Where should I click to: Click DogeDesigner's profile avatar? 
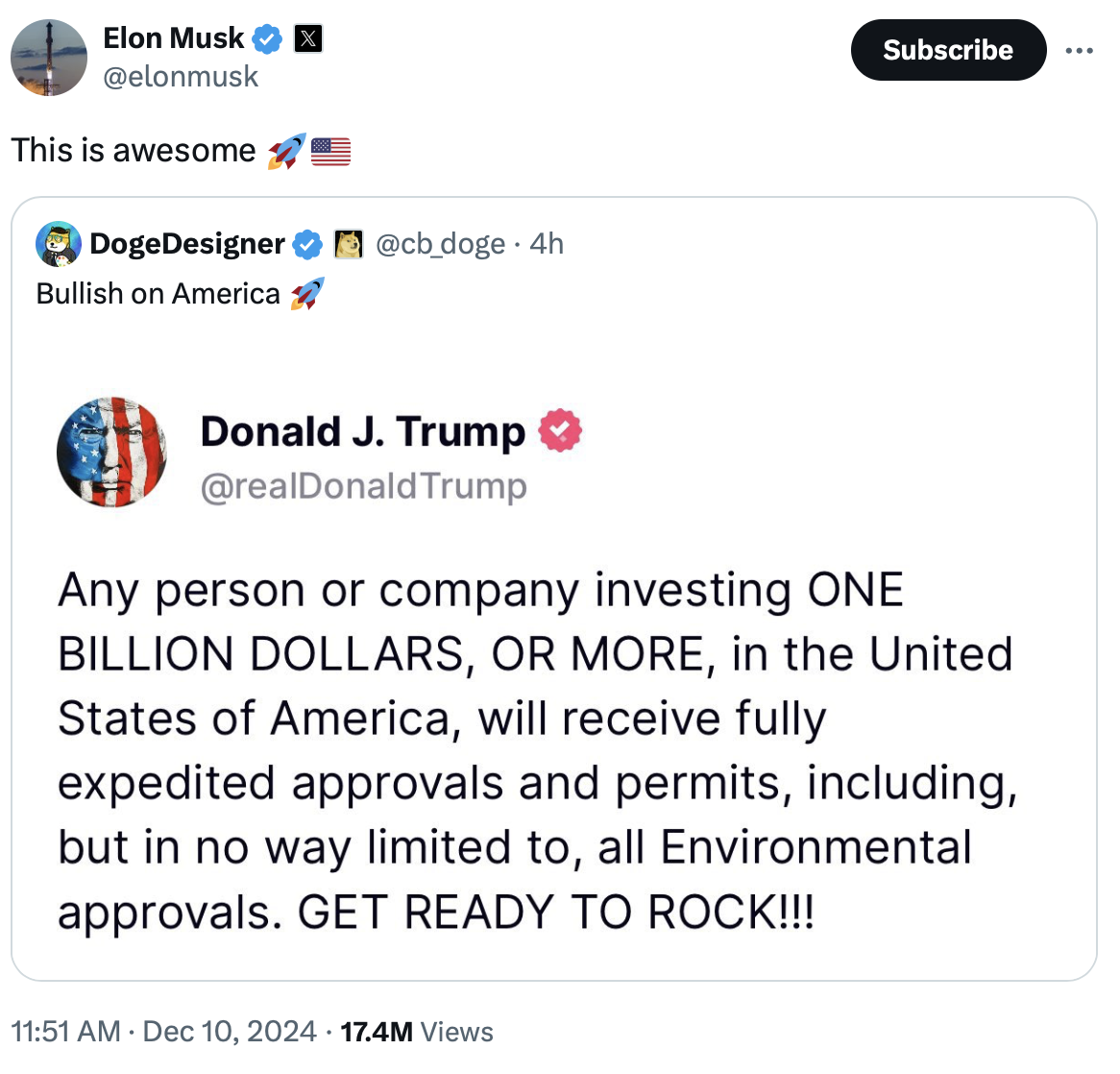[x=59, y=244]
